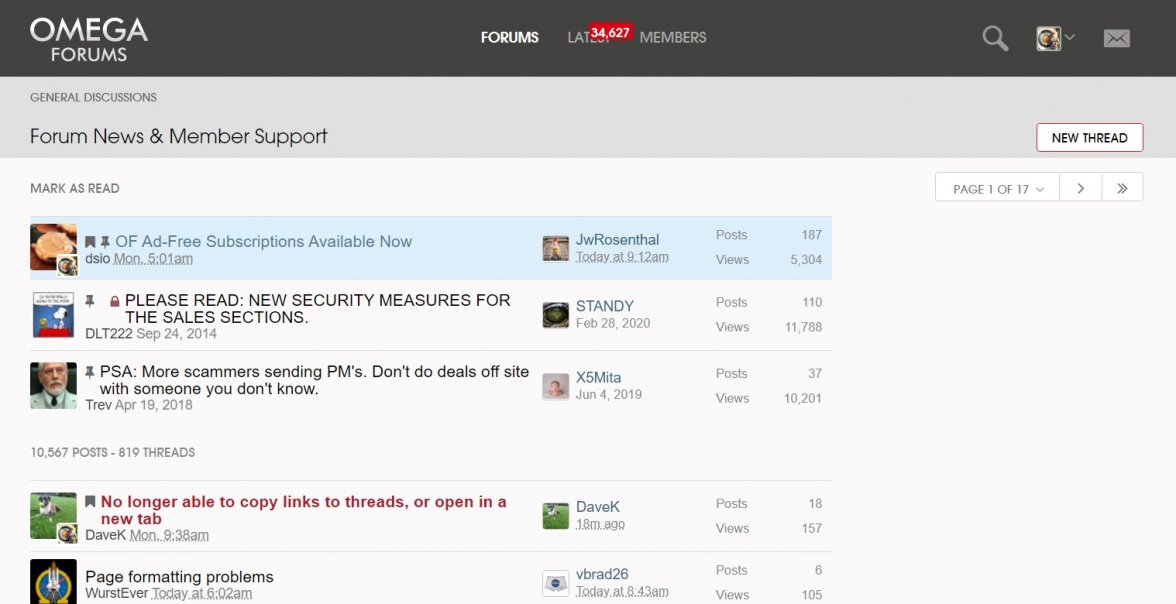
Task: Jump to last page double-arrow
Action: click(x=1122, y=188)
